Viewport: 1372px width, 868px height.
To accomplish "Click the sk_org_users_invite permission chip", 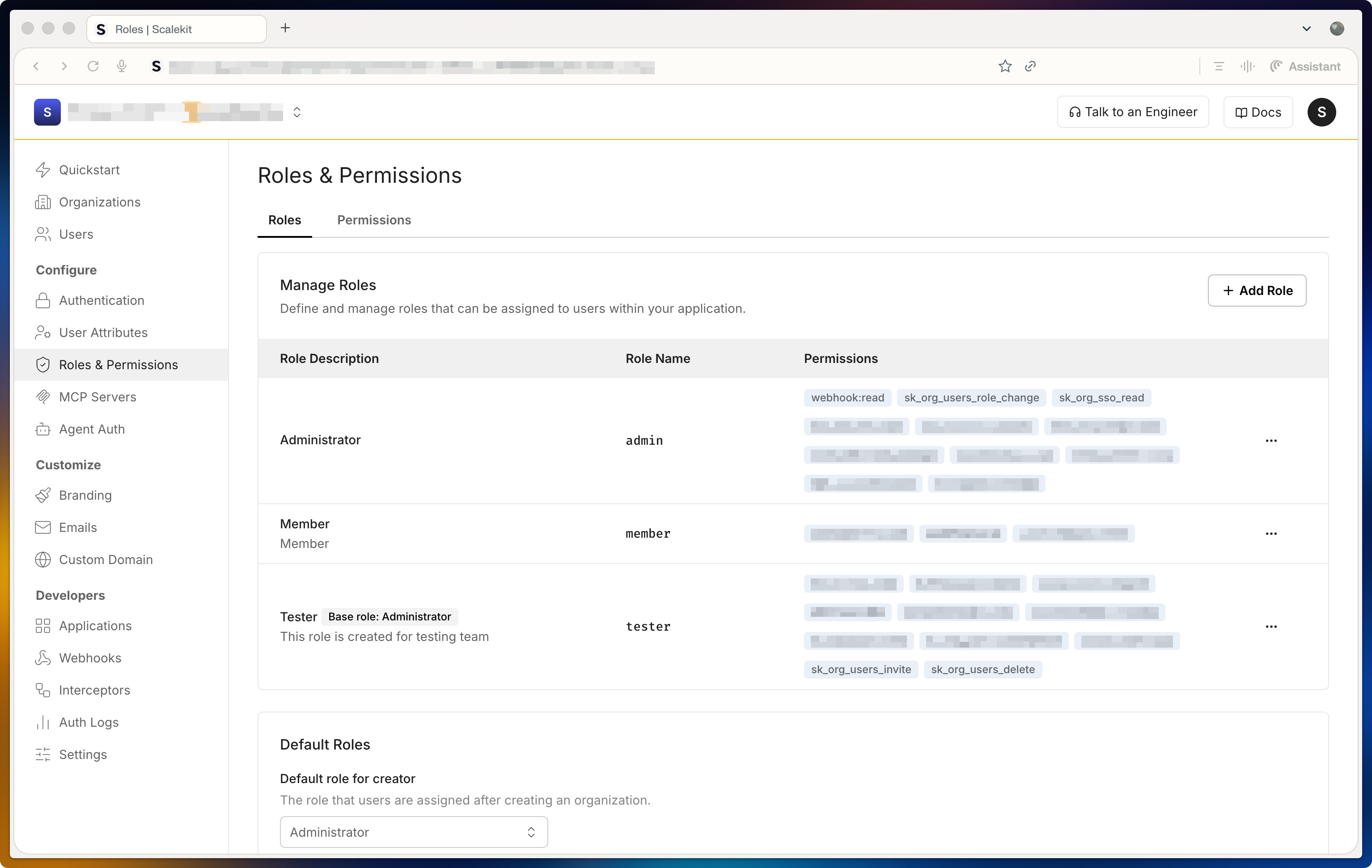I will point(860,669).
